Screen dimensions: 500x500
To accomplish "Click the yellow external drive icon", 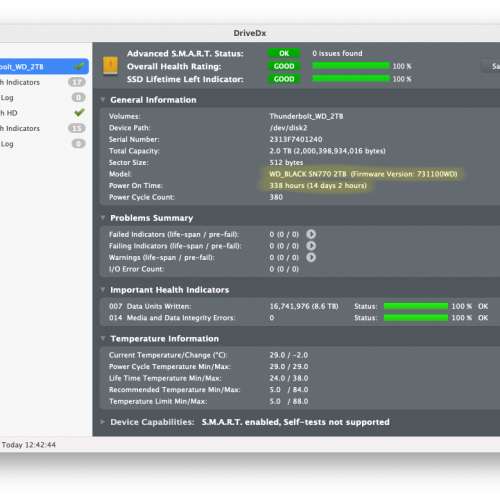I will 110,66.
